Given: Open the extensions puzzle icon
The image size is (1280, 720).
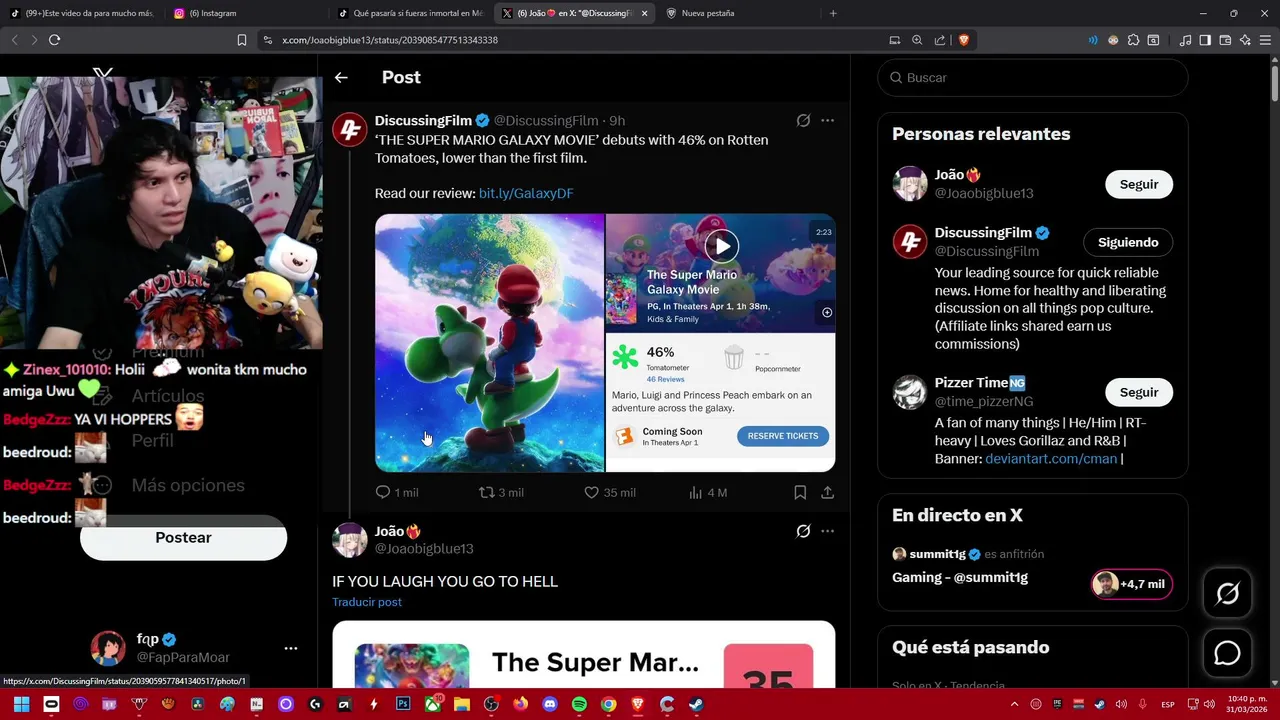Looking at the screenshot, I should pyautogui.click(x=1133, y=40).
